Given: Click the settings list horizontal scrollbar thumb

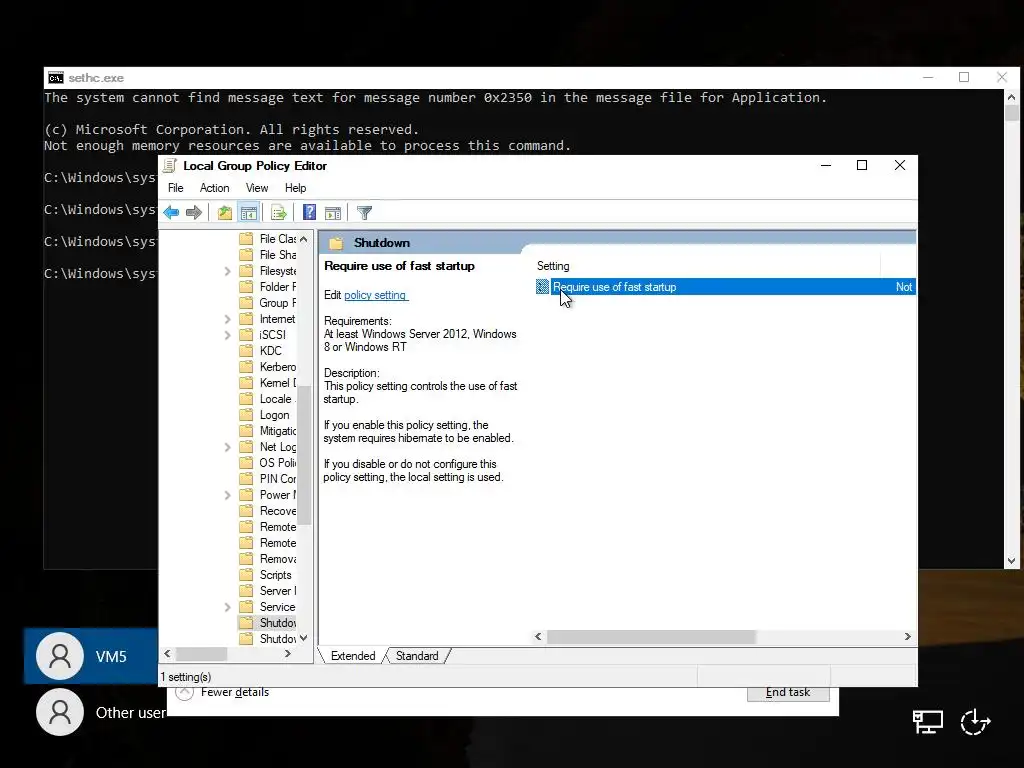Looking at the screenshot, I should tap(651, 636).
